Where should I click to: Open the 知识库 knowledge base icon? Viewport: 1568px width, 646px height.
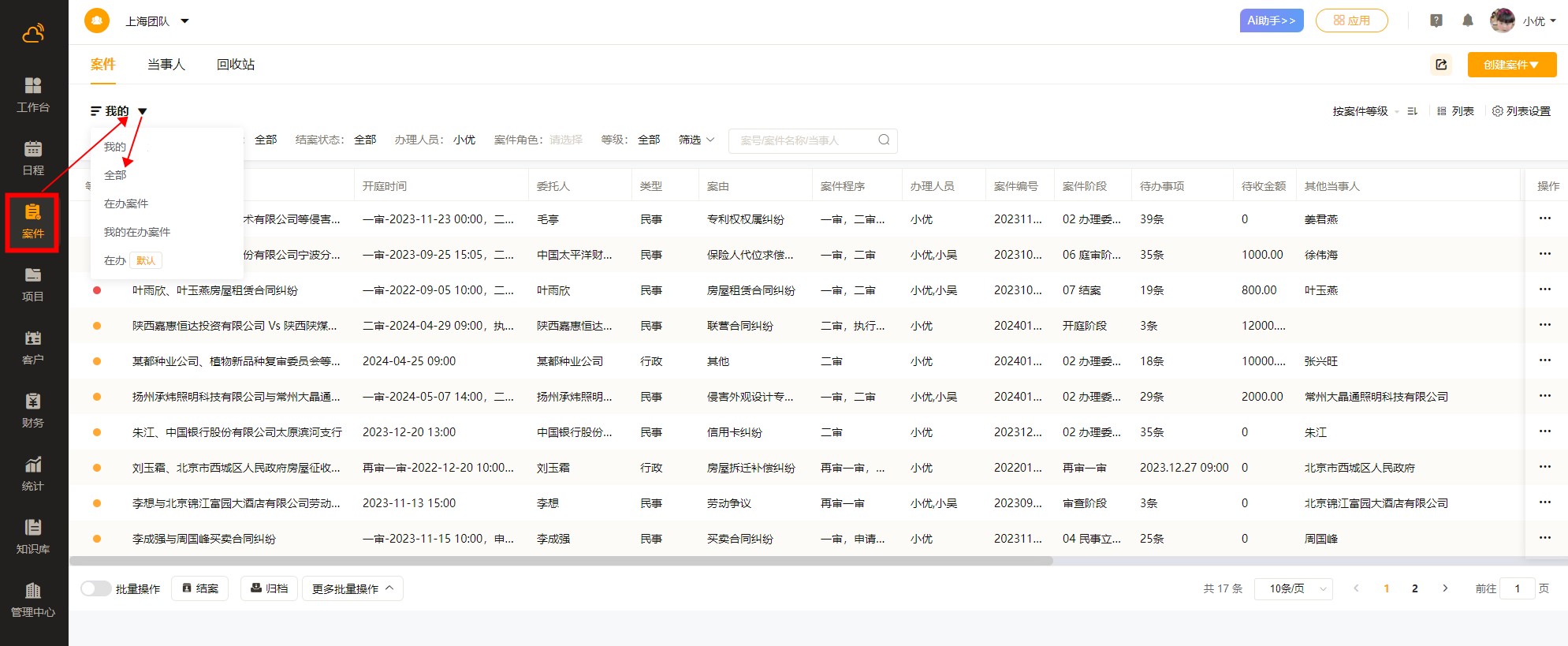point(33,536)
